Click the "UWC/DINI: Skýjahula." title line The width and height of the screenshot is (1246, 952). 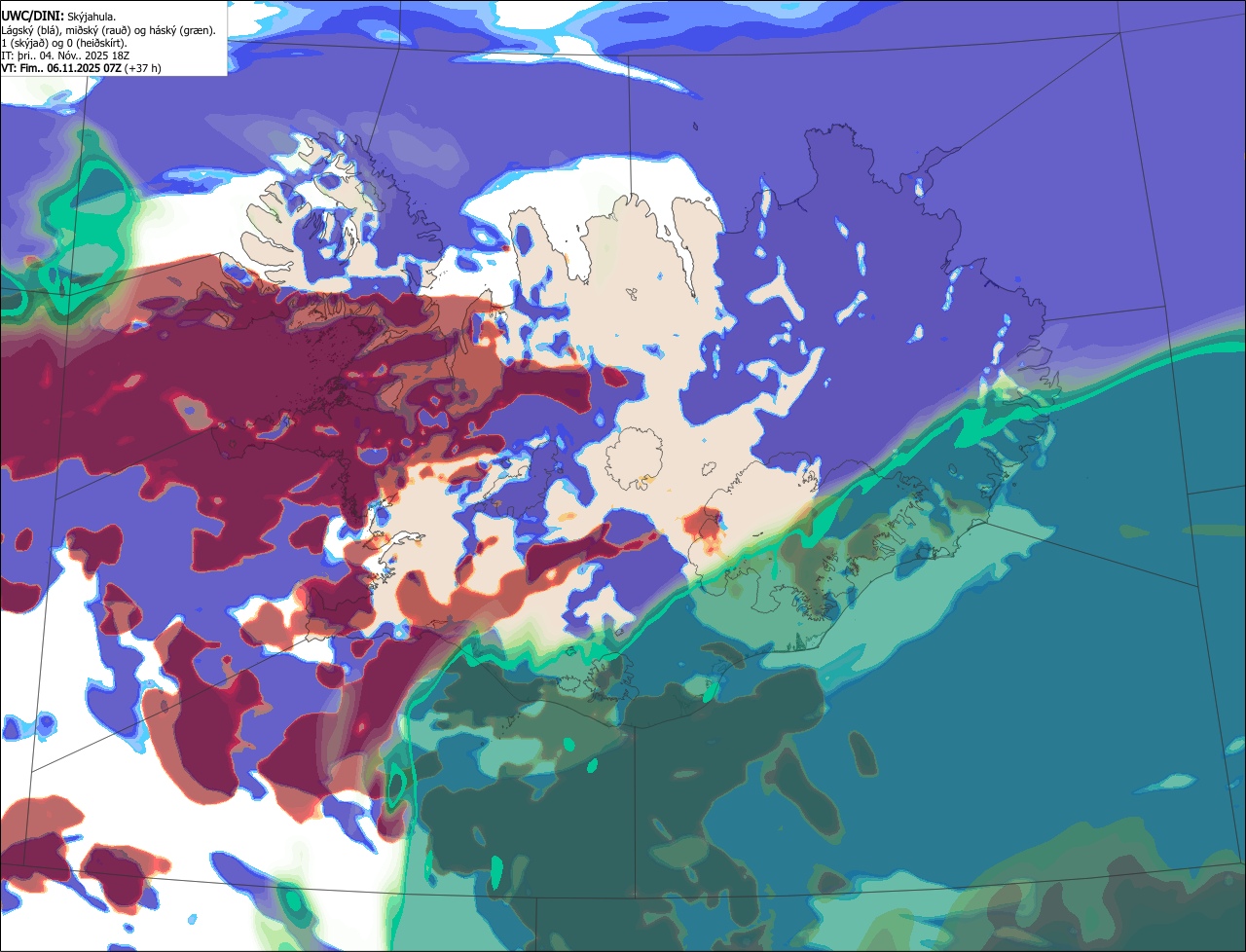pos(58,17)
